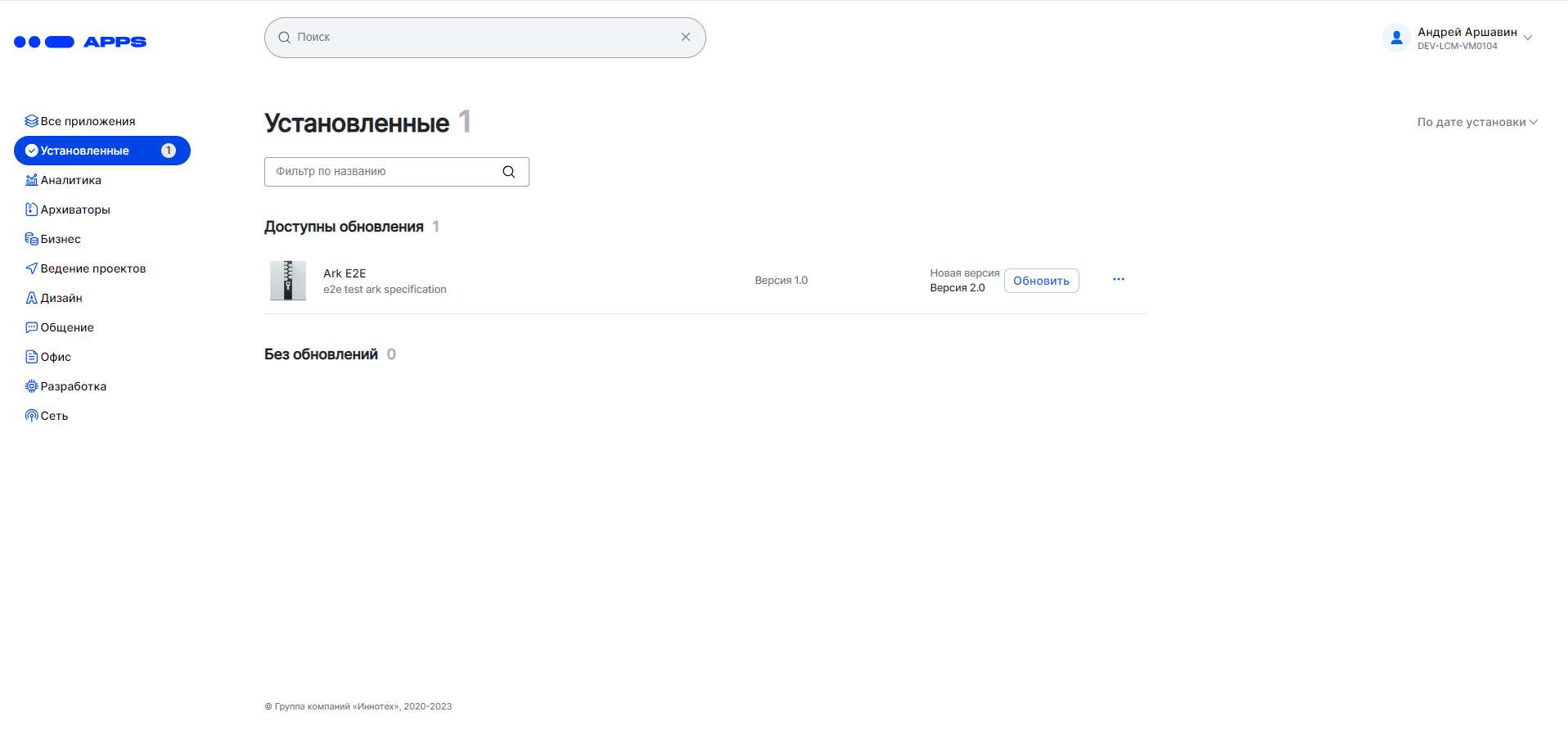Screen dimensions: 1568x748
Task: Click the 'Фильтр по названию' input field
Action: click(385, 172)
